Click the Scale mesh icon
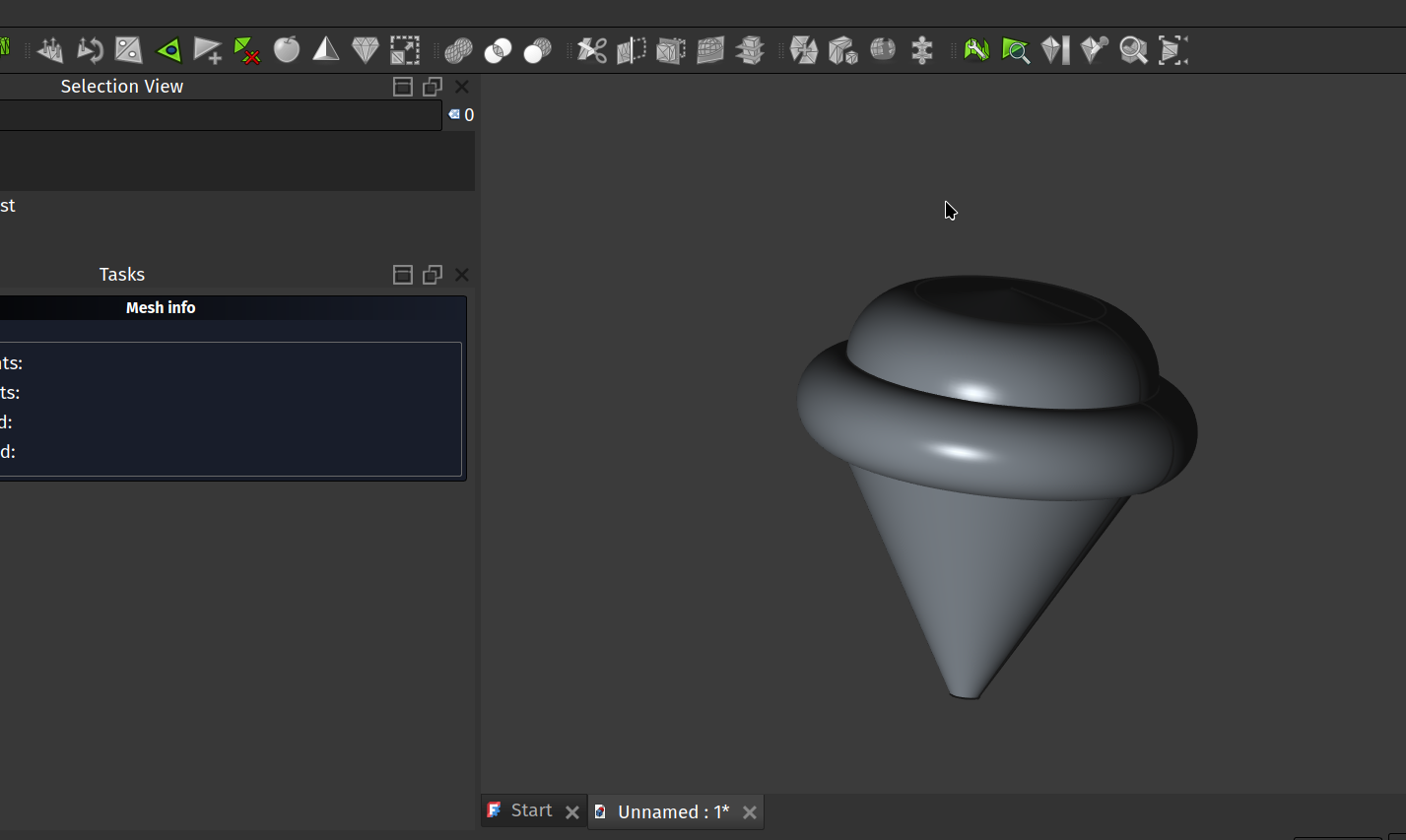This screenshot has width=1406, height=840. click(405, 50)
